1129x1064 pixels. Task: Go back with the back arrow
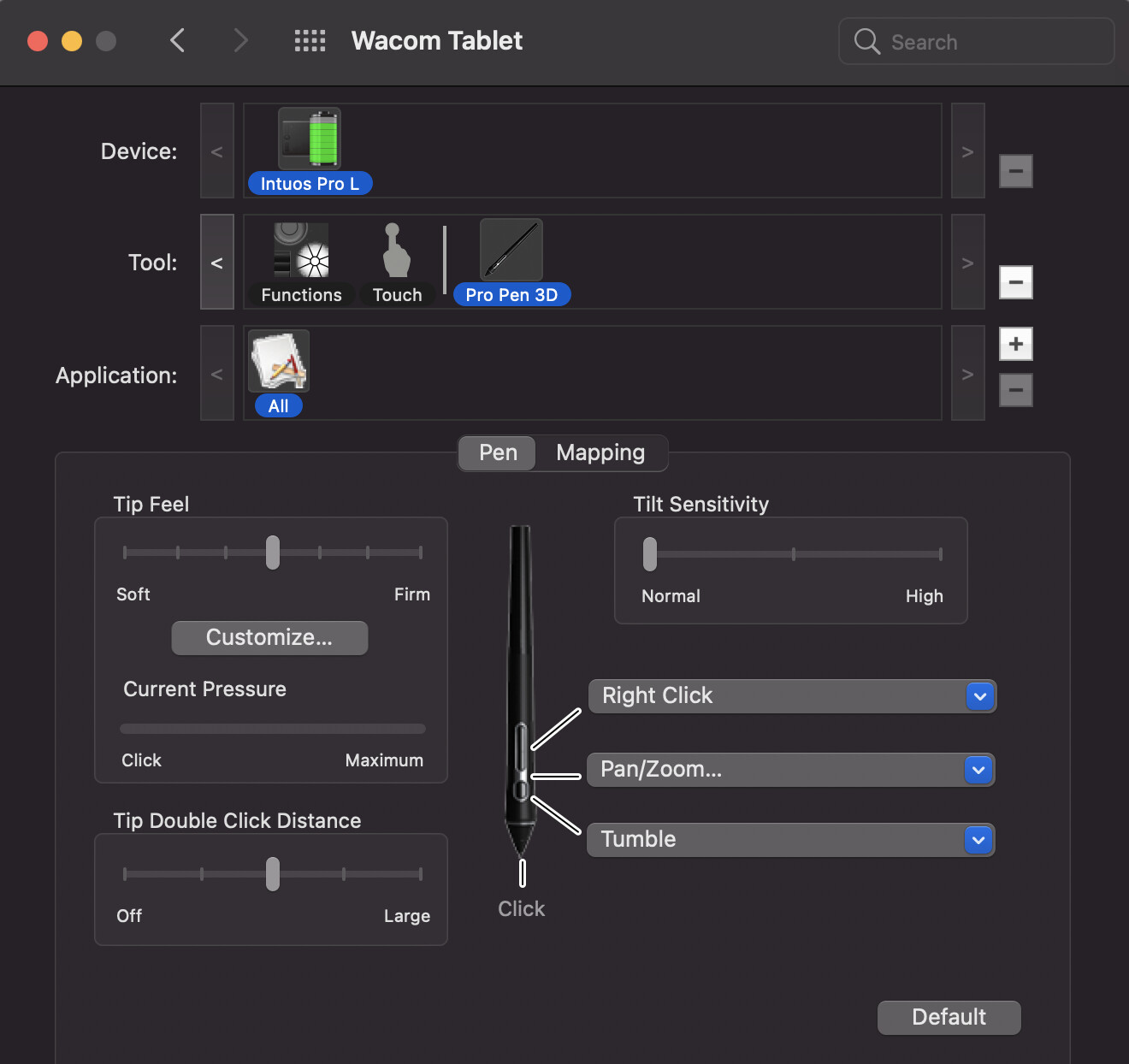178,40
